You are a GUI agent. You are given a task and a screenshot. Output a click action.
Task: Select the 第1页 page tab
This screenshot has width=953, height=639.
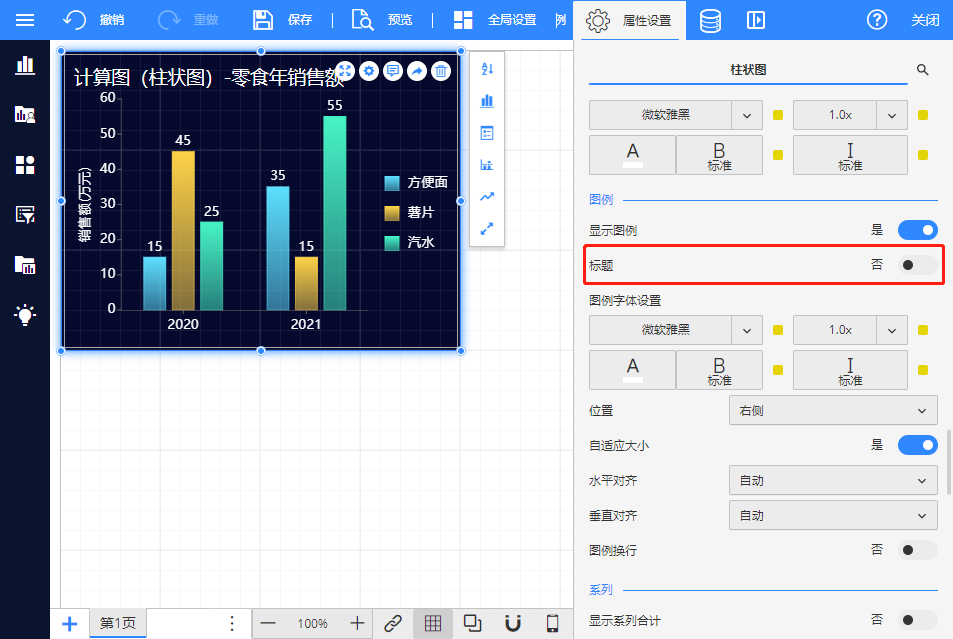coord(118,623)
